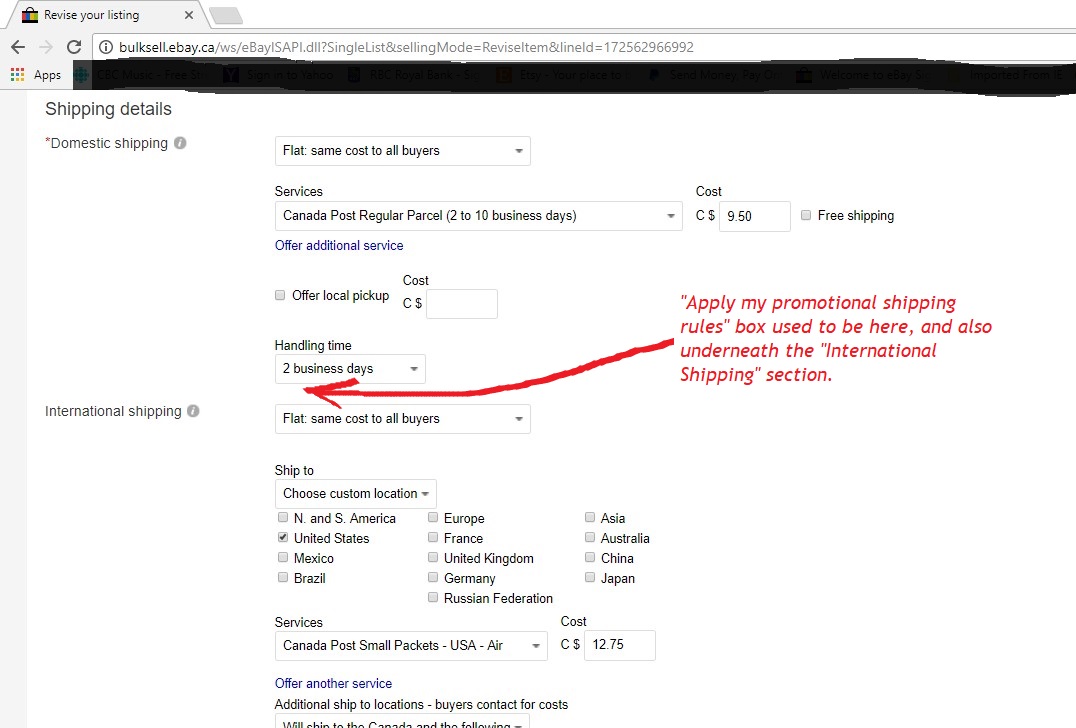Open the Domestic shipping flat cost dropdown
1076x728 pixels.
[x=402, y=151]
